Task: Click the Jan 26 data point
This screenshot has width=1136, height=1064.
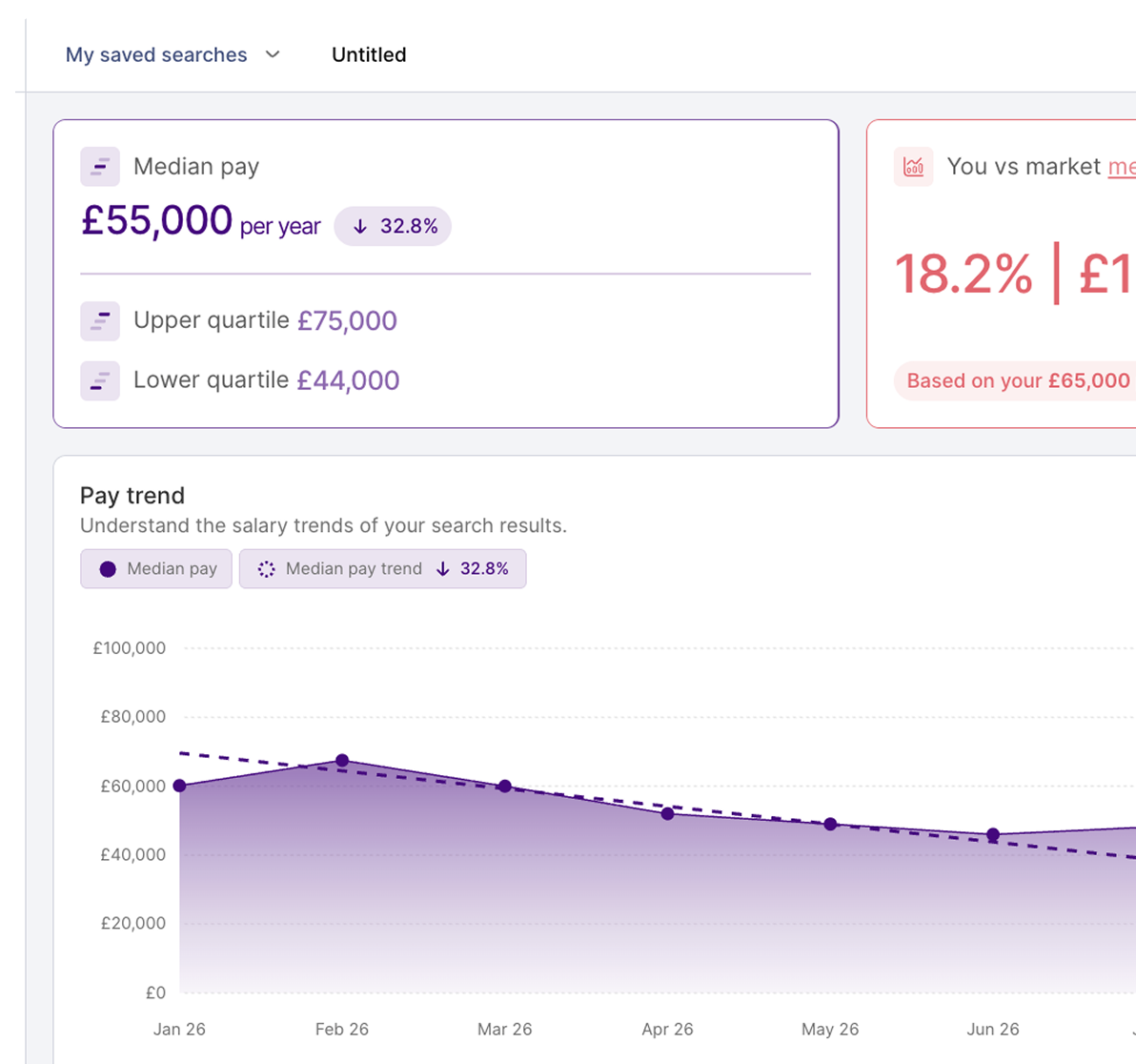Action: tap(180, 786)
